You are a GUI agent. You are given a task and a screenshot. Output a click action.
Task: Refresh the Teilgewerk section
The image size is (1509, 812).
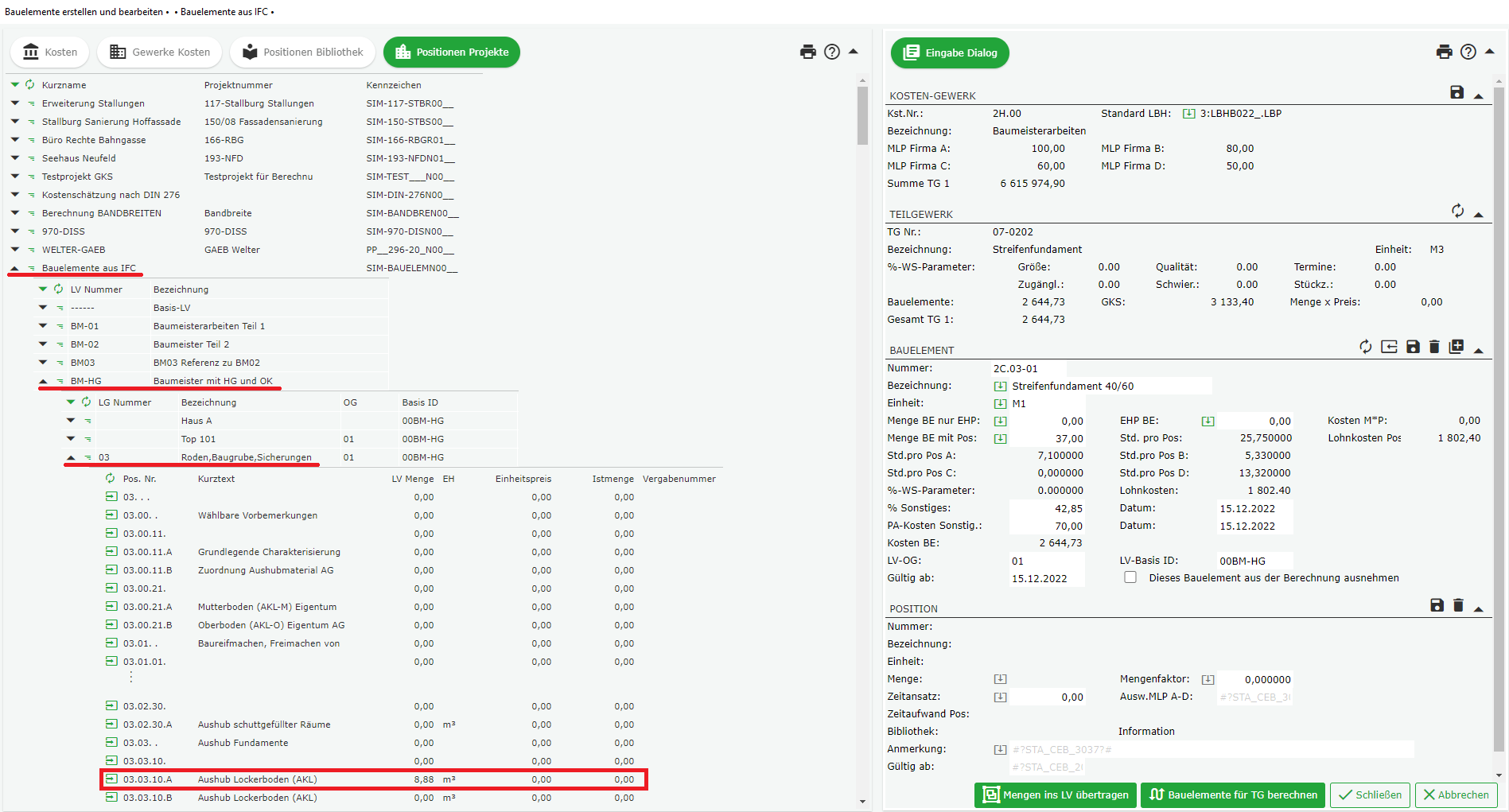click(1456, 211)
